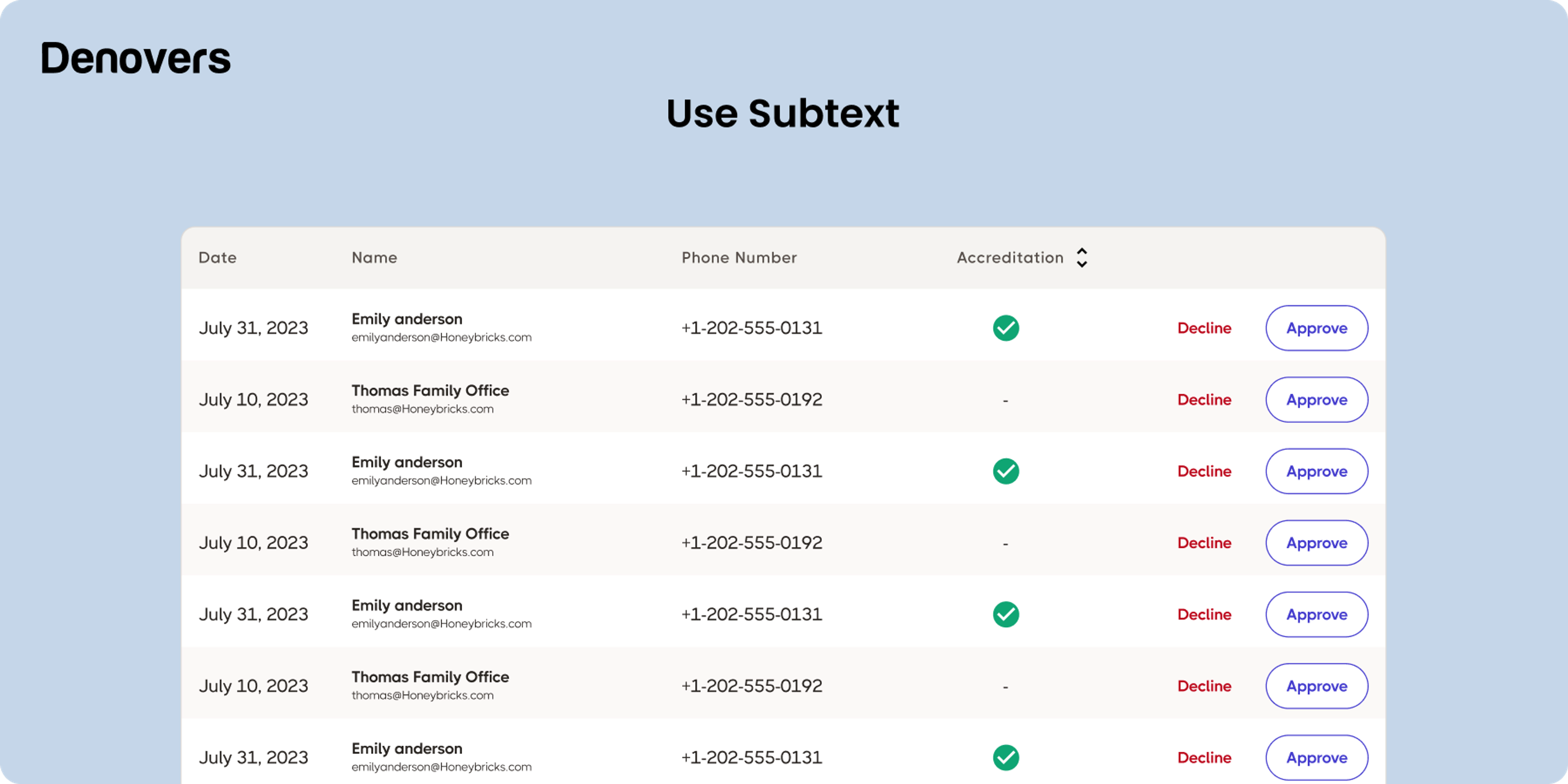Decline the fourth row Thomas Family Office
1568x784 pixels.
[x=1204, y=543]
